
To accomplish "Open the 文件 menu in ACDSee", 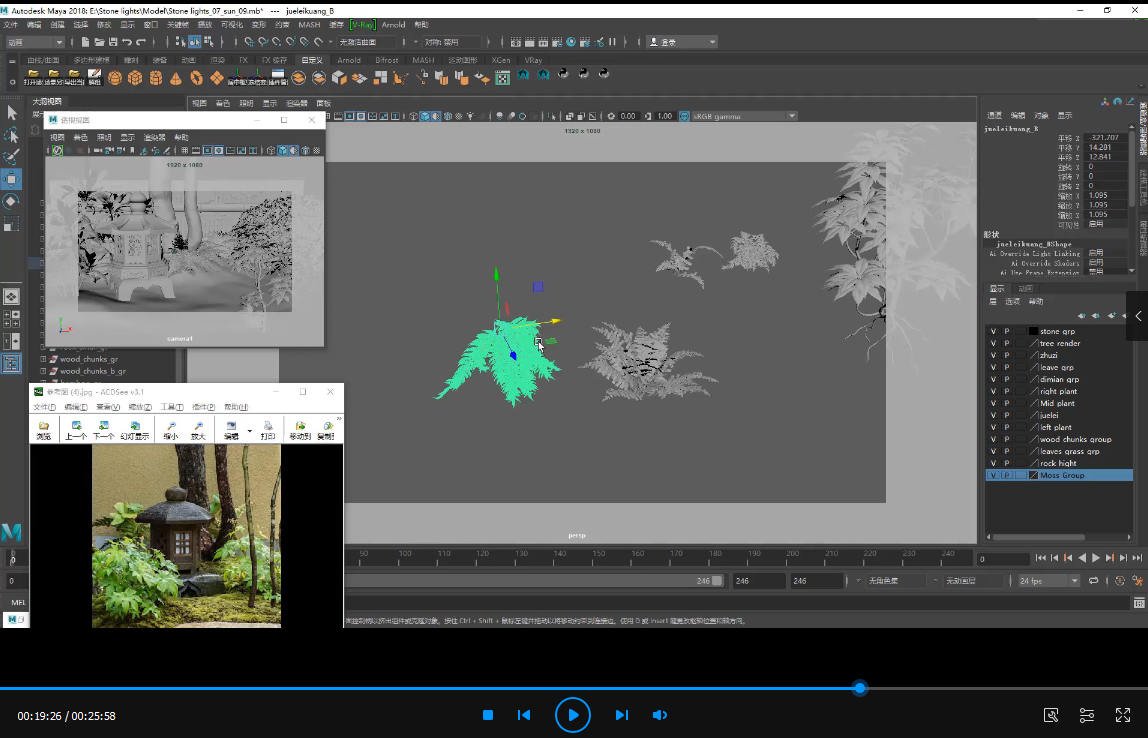I will click(43, 407).
